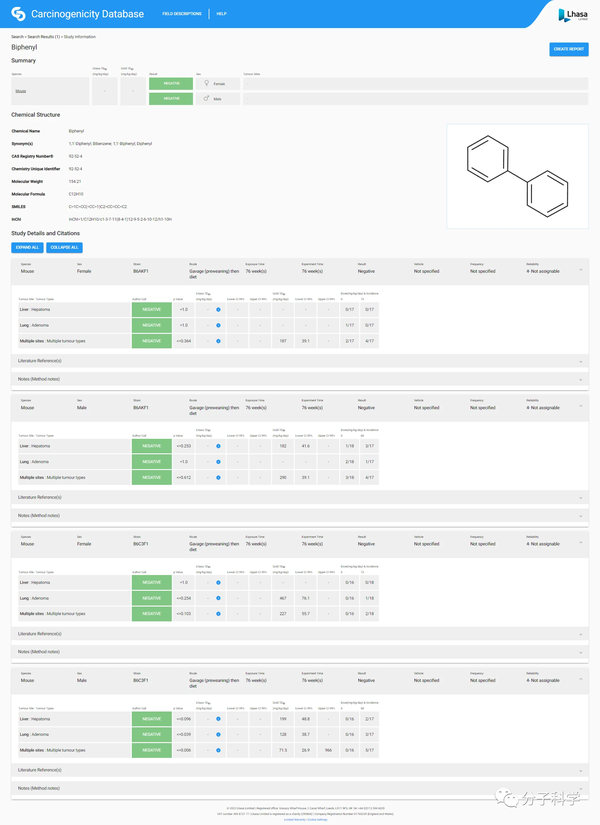
Task: Click Gold TD50 value 71.5 in Male B6C3F1
Action: [283, 750]
